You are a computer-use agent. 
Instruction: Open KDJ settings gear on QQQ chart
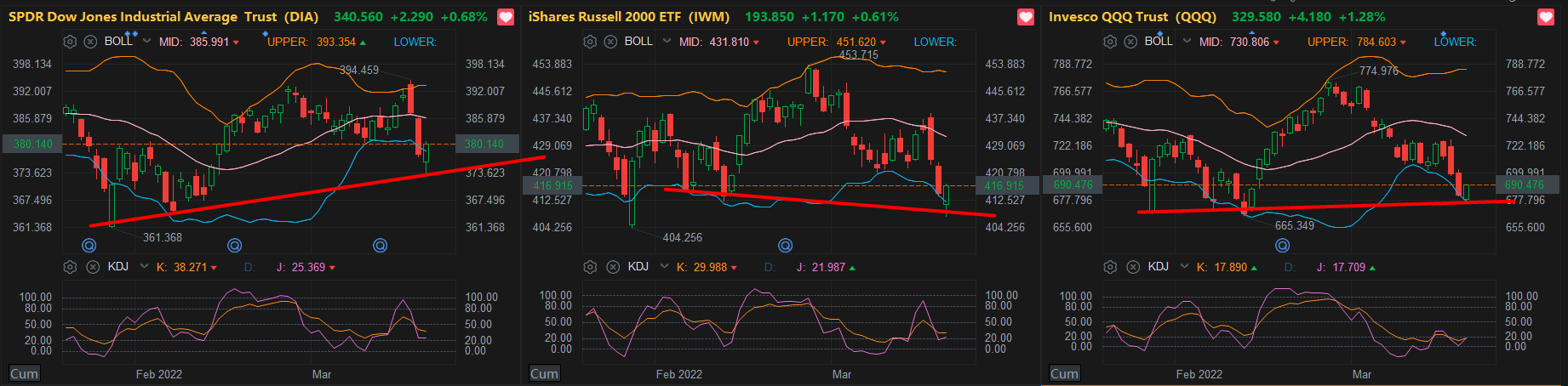[x=1110, y=267]
